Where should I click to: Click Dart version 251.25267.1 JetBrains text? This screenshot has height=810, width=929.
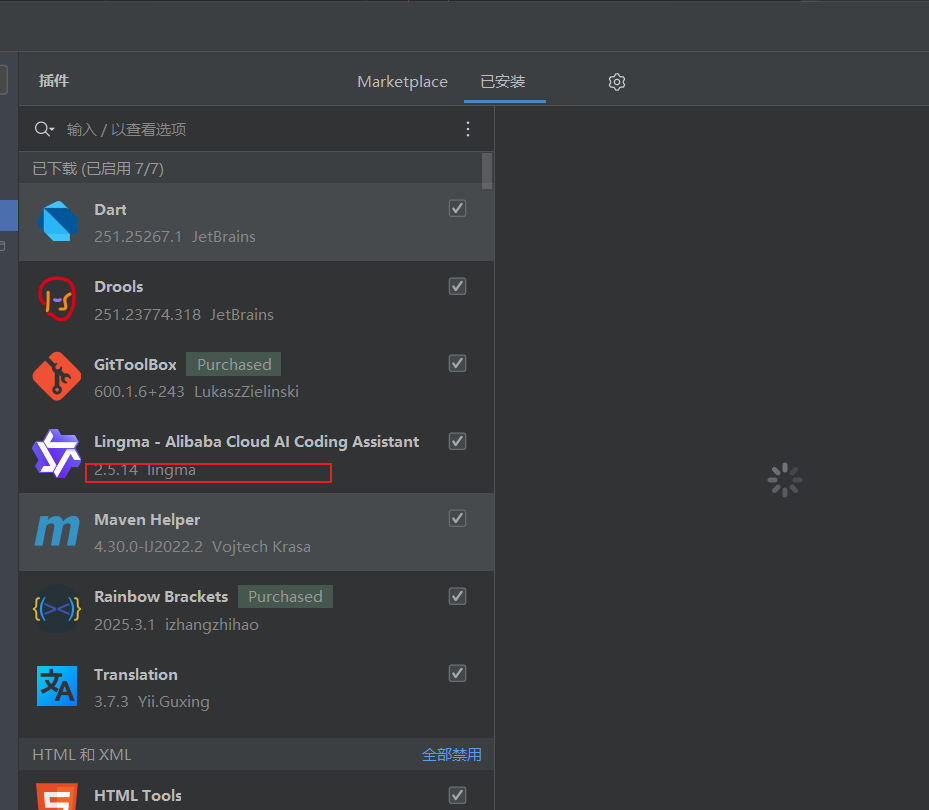[175, 236]
